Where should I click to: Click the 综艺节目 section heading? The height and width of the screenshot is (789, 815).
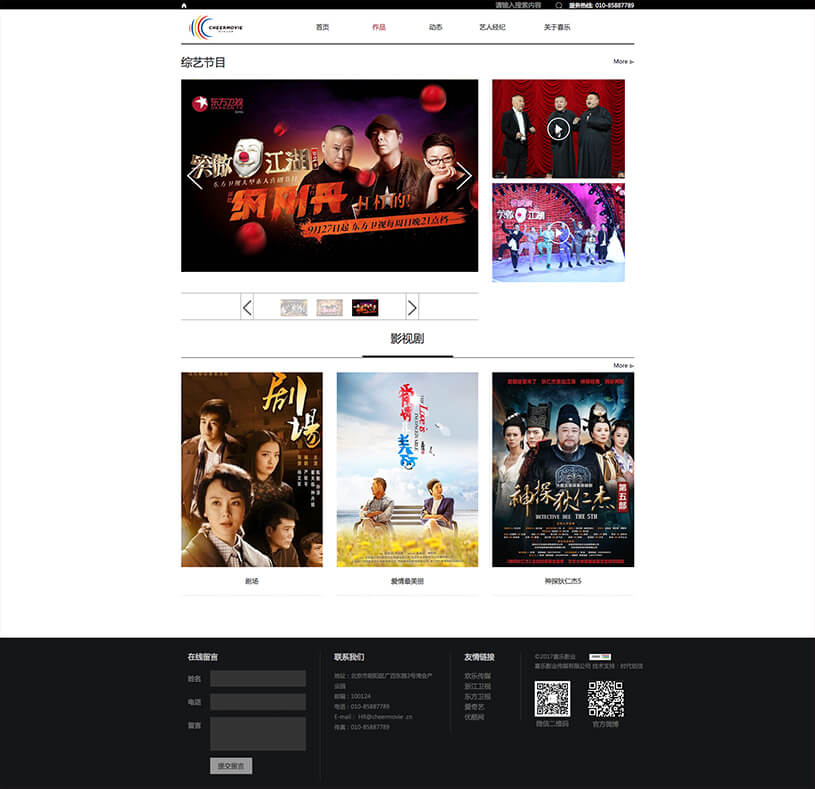pyautogui.click(x=203, y=62)
